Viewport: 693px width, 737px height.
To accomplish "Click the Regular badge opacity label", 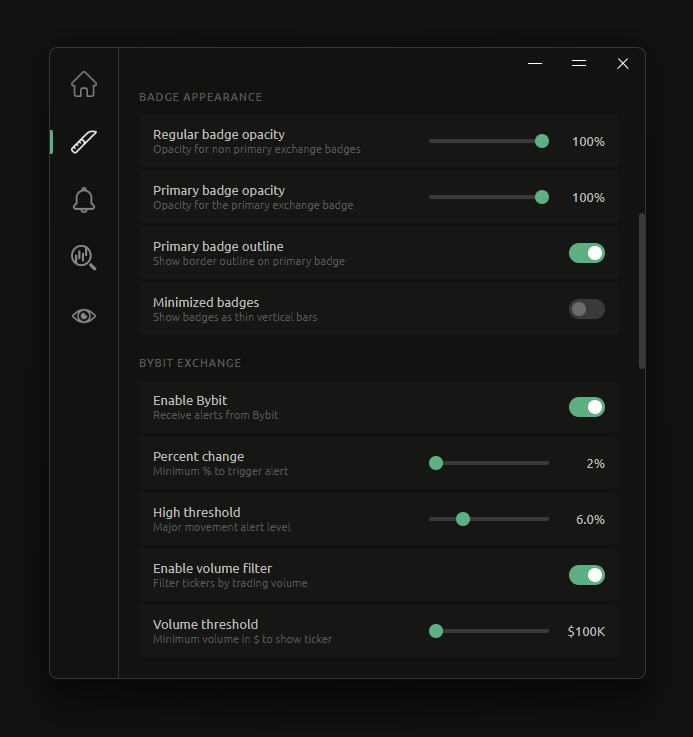I will pos(219,134).
